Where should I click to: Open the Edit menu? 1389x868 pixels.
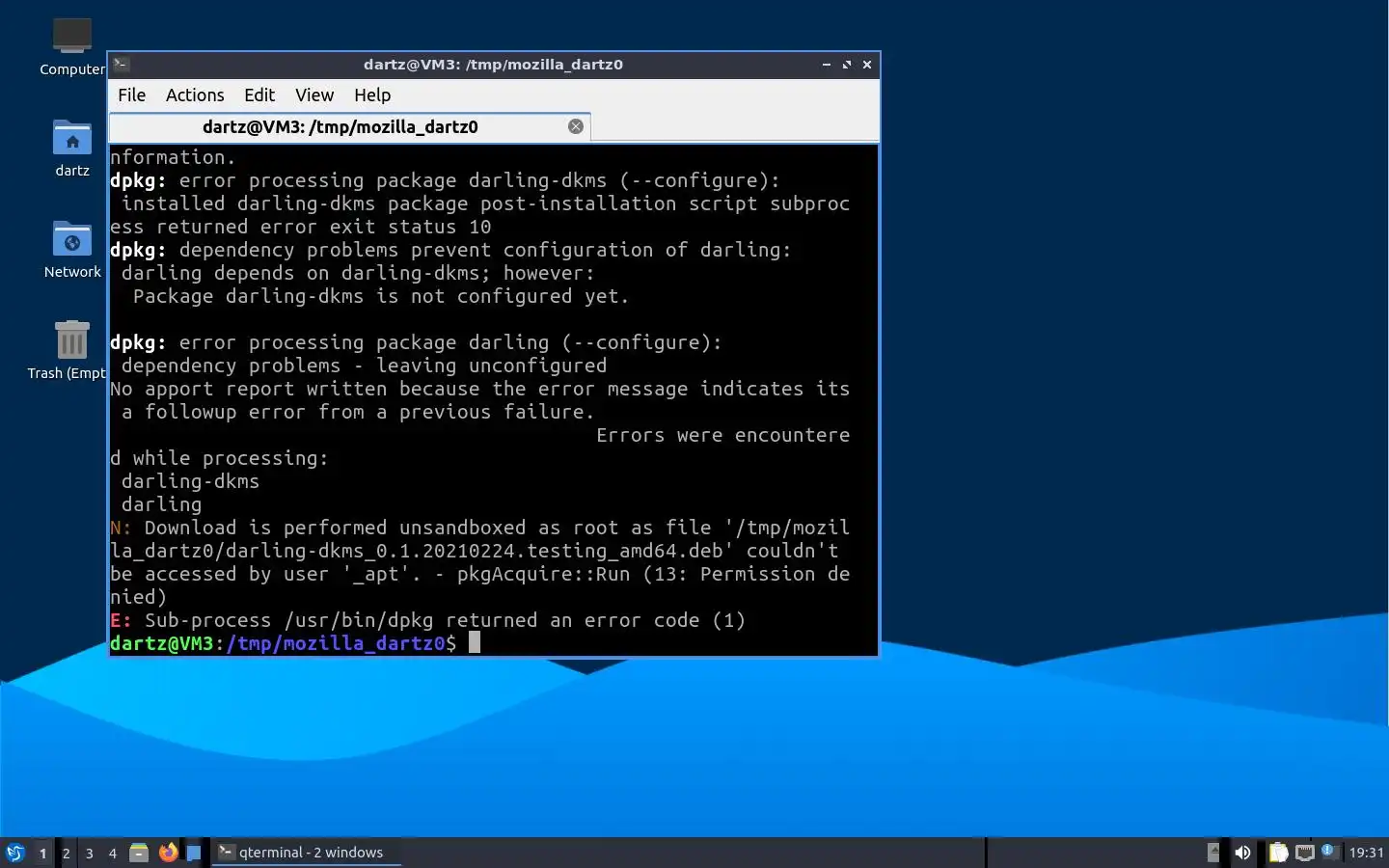pos(259,95)
